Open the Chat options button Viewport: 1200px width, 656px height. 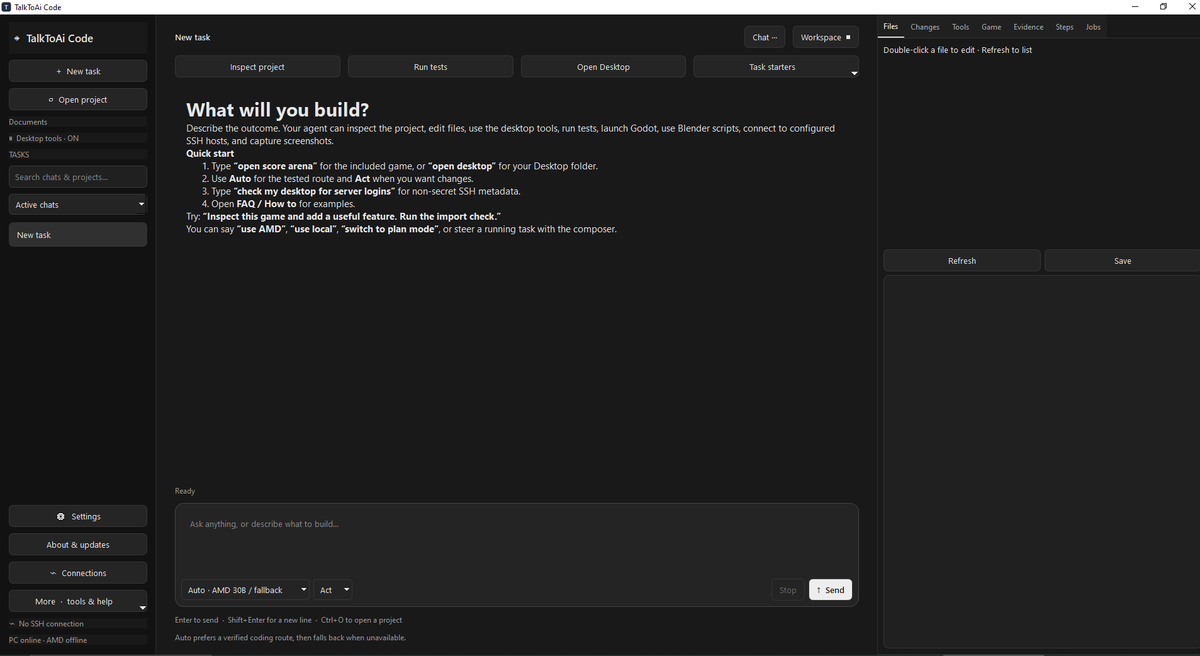pos(765,38)
